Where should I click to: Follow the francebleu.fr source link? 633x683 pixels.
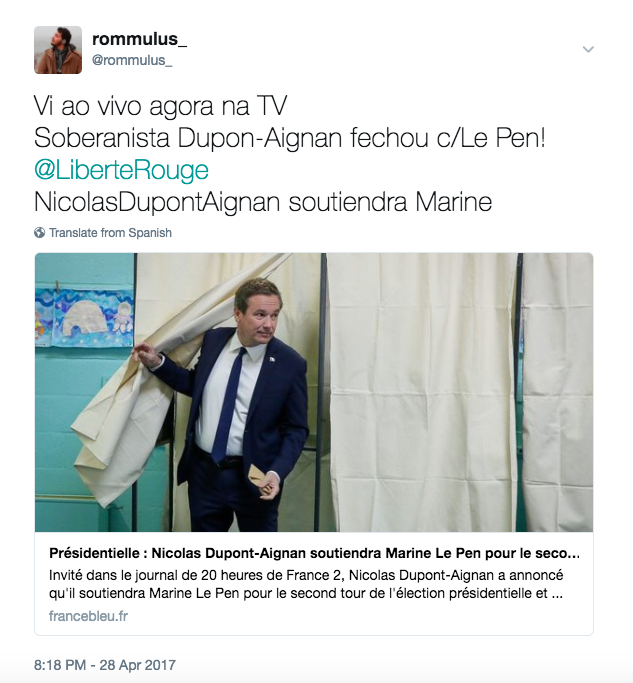(88, 616)
